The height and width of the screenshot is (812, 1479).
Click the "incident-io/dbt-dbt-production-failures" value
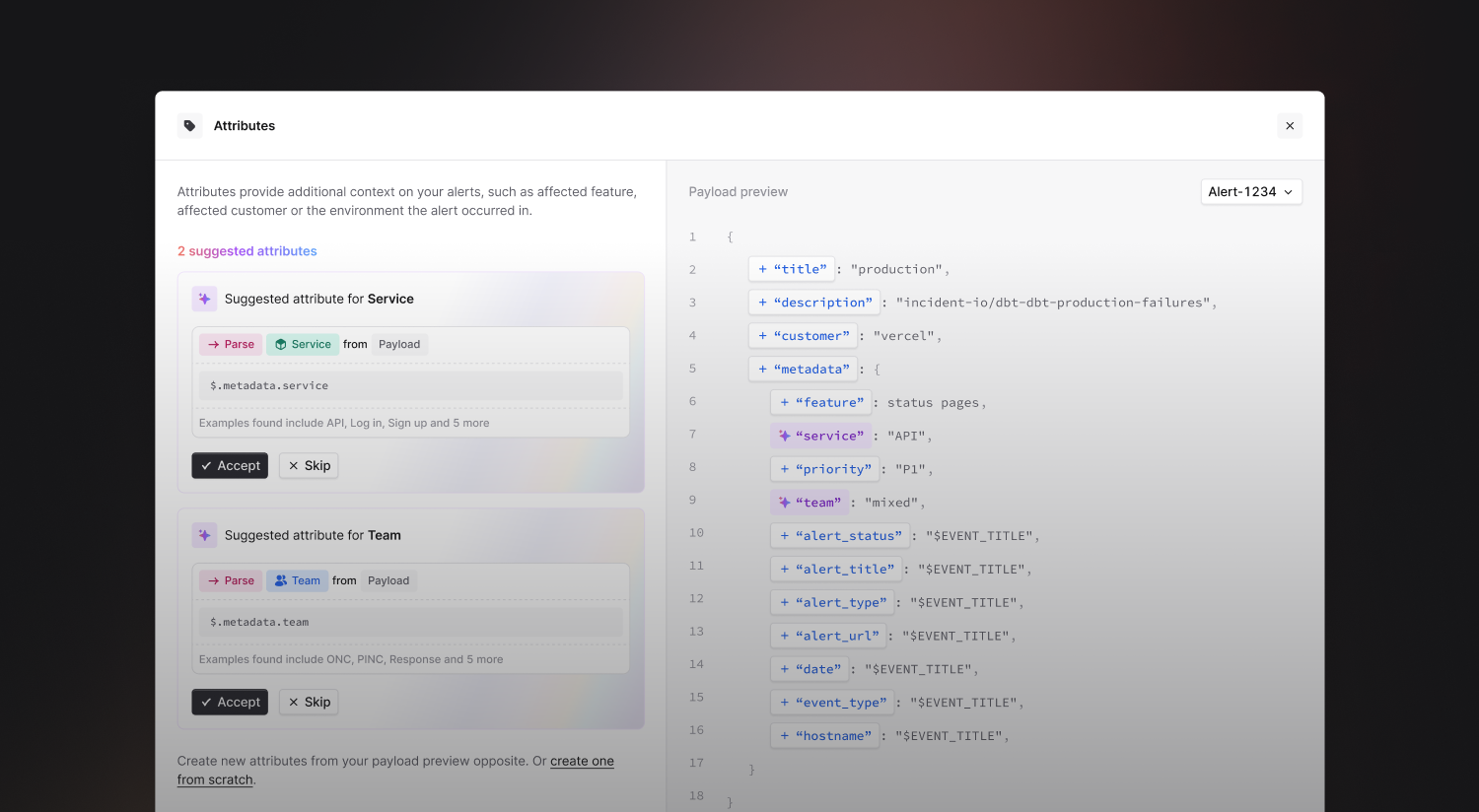[x=1052, y=303]
